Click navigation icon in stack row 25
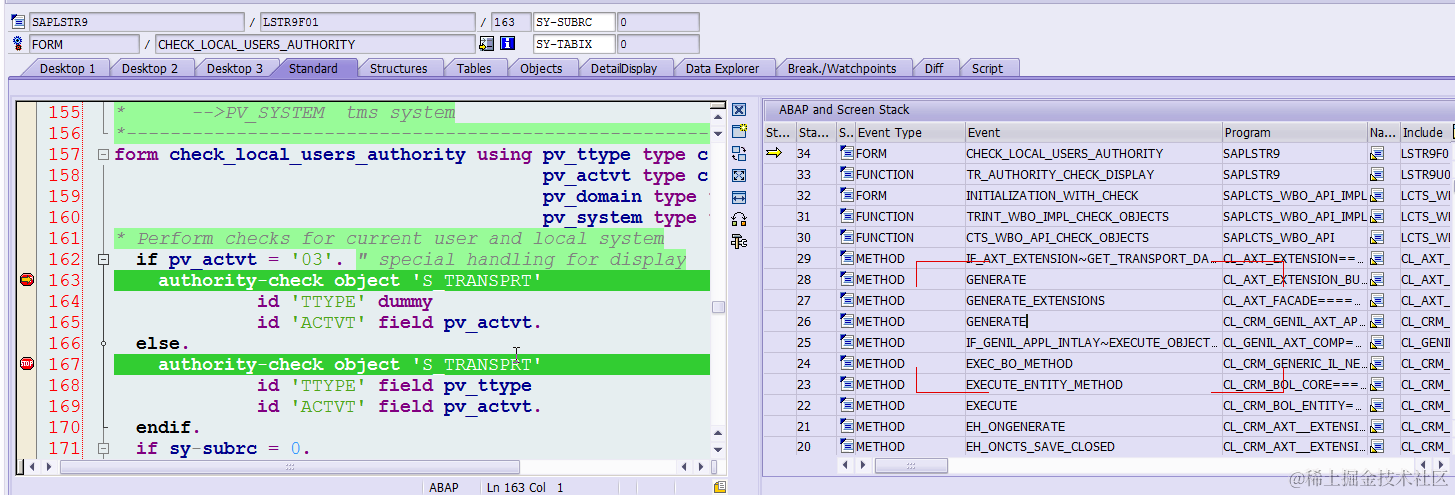 [x=1377, y=342]
